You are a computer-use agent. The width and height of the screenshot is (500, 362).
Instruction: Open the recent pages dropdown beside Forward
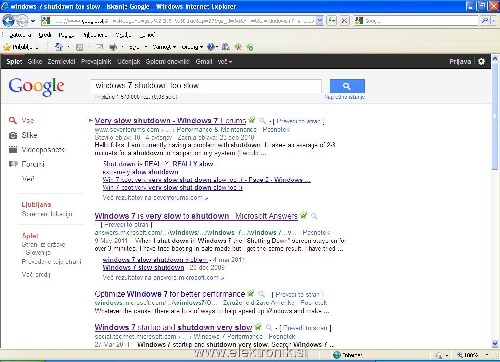point(33,21)
